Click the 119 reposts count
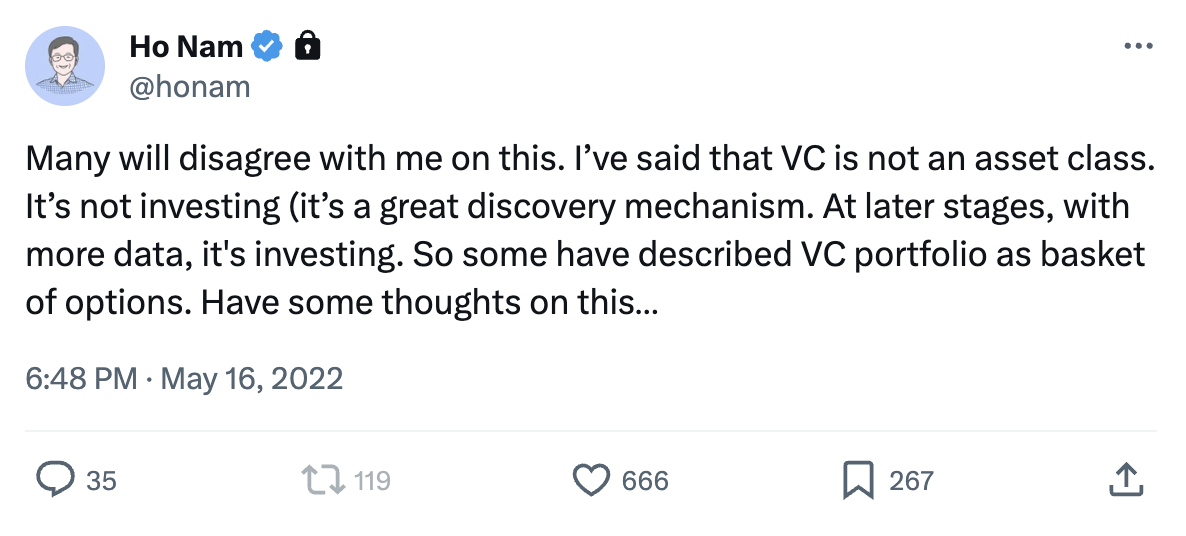 [372, 481]
